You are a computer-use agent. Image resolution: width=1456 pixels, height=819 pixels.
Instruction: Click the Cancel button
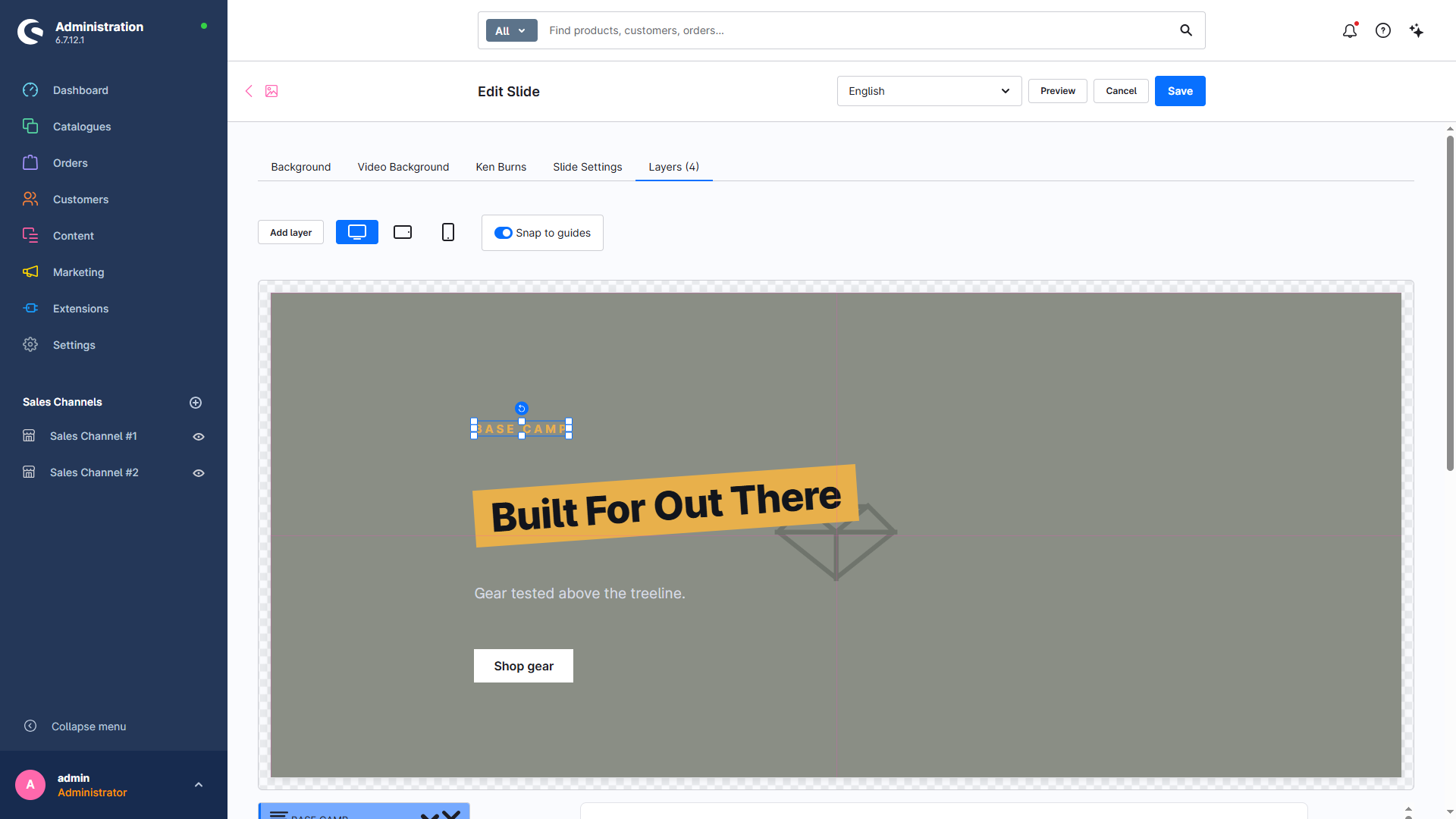point(1121,91)
